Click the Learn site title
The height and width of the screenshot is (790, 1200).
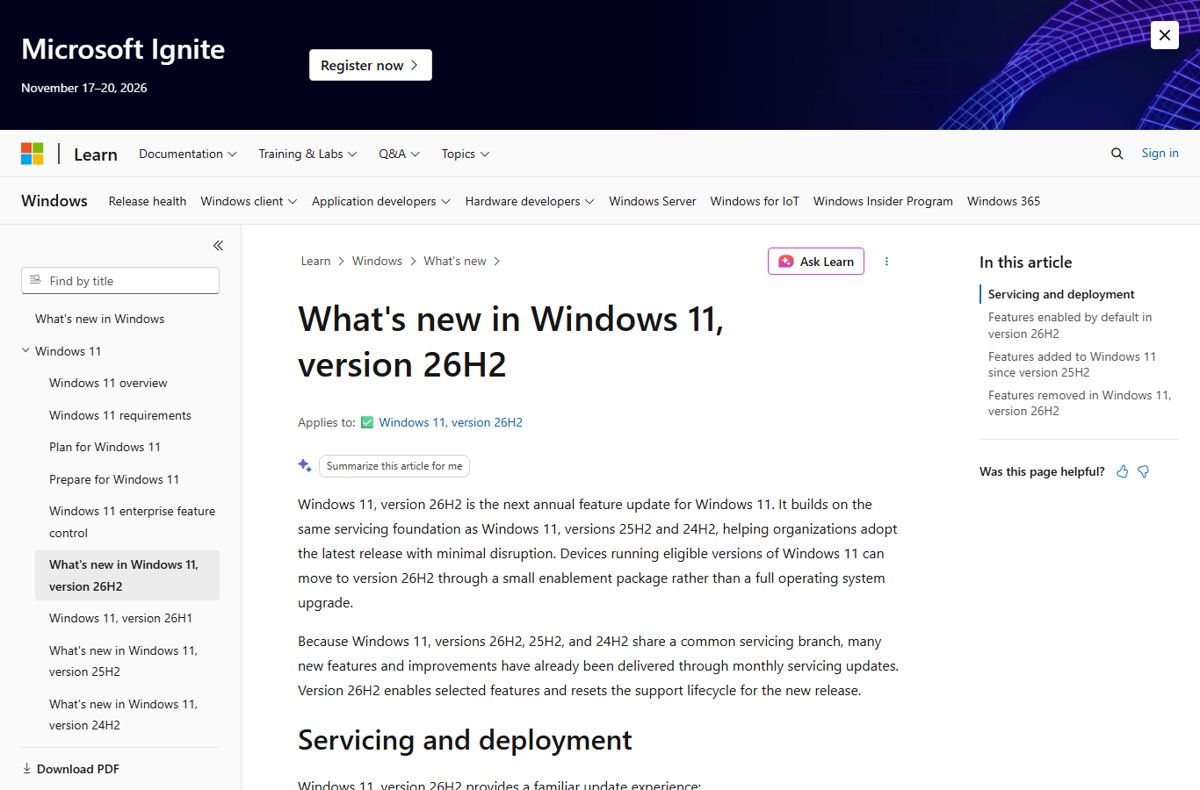tap(95, 154)
